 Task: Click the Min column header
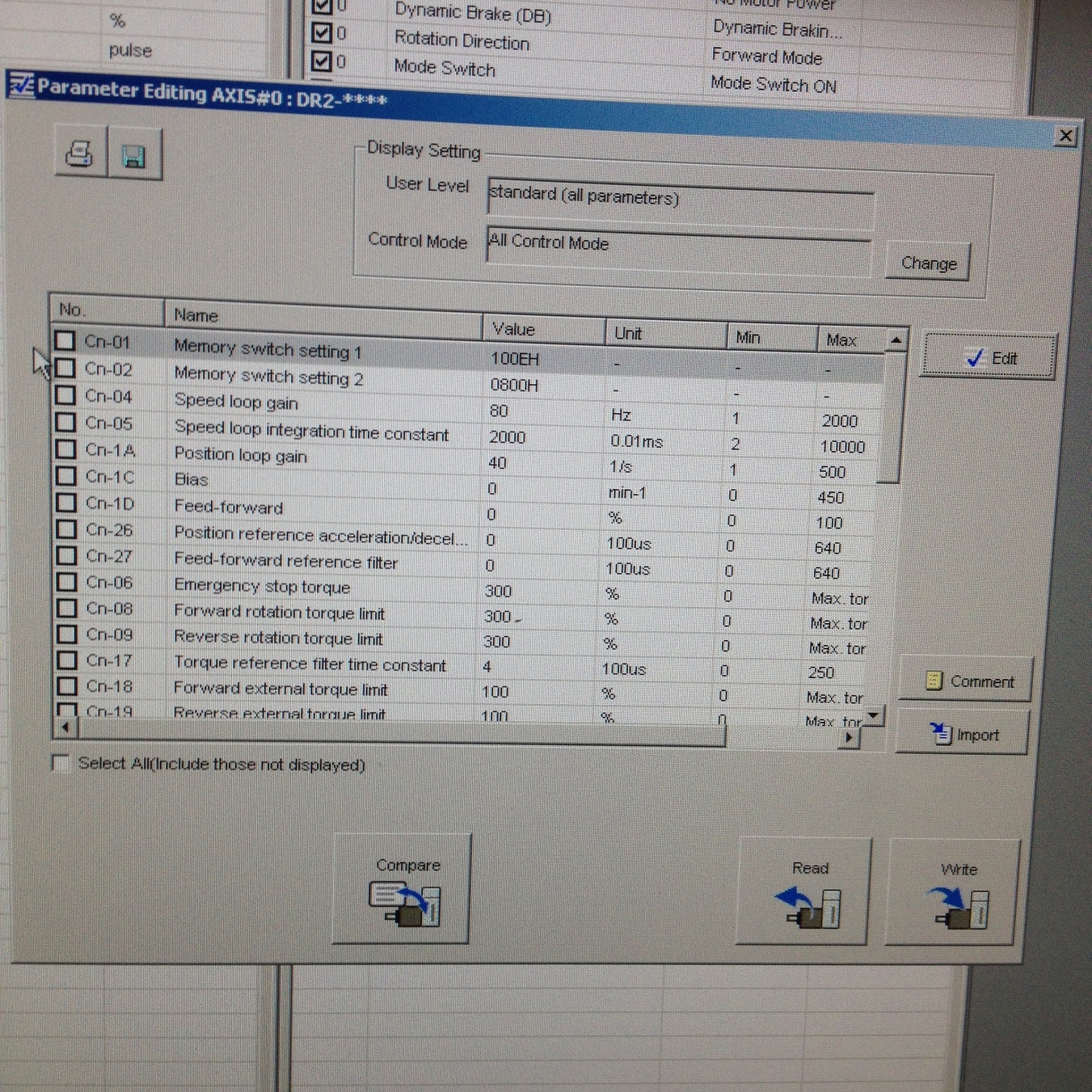771,338
